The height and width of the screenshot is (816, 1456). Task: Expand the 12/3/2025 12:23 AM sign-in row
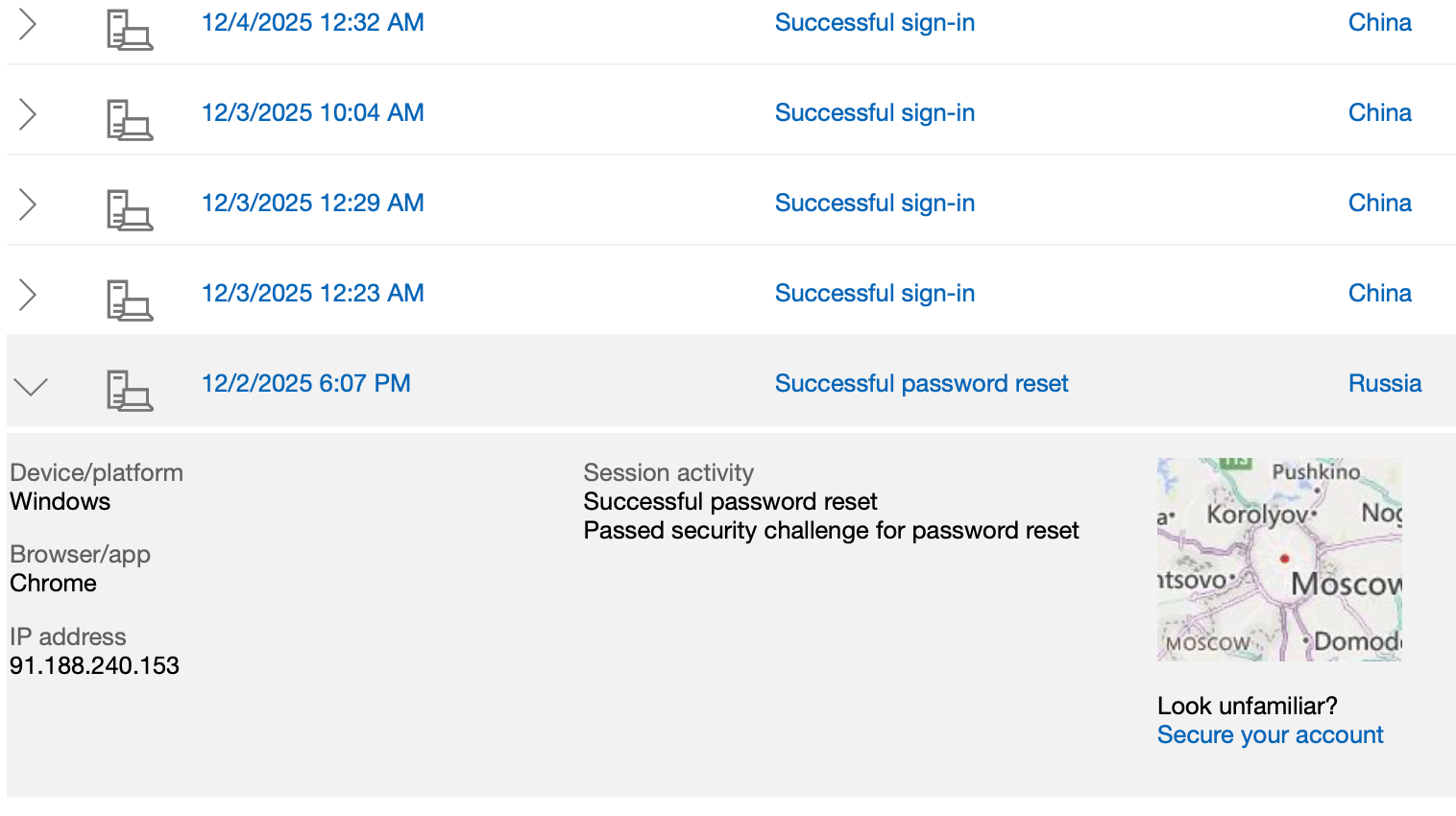(x=28, y=295)
